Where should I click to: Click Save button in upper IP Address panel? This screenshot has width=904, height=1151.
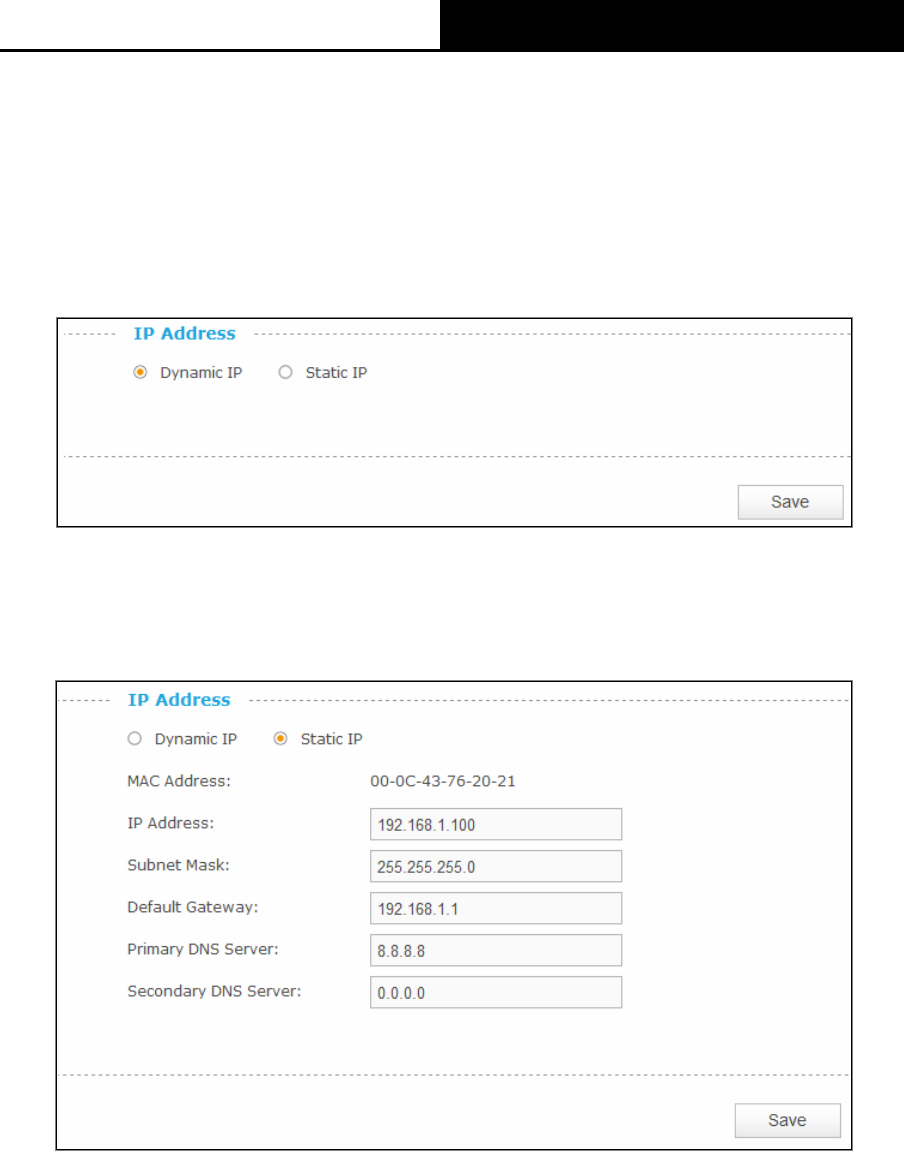click(x=790, y=502)
